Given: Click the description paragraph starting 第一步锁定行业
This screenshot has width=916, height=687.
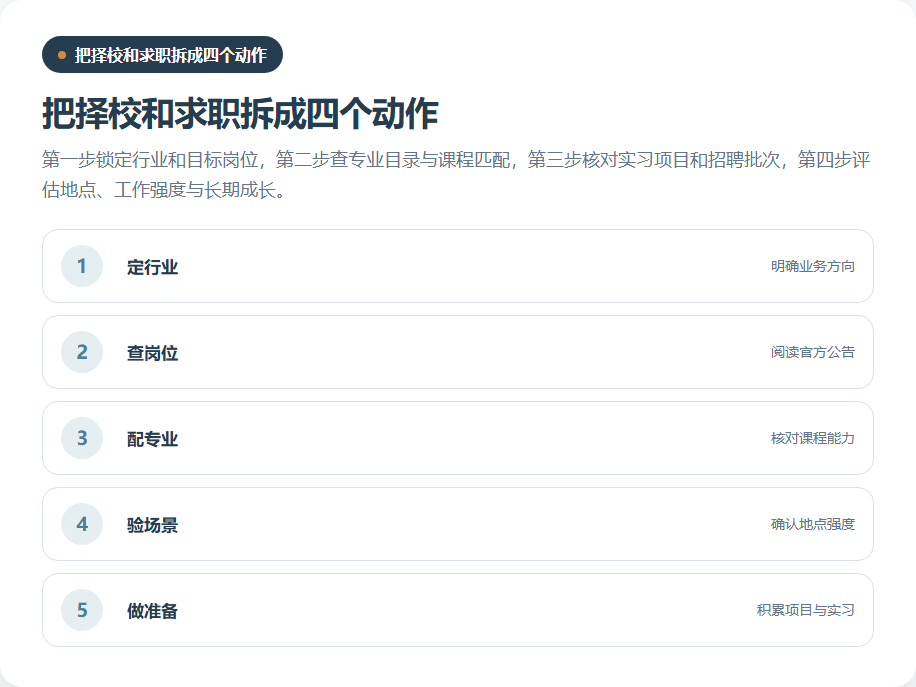Looking at the screenshot, I should coord(456,174).
